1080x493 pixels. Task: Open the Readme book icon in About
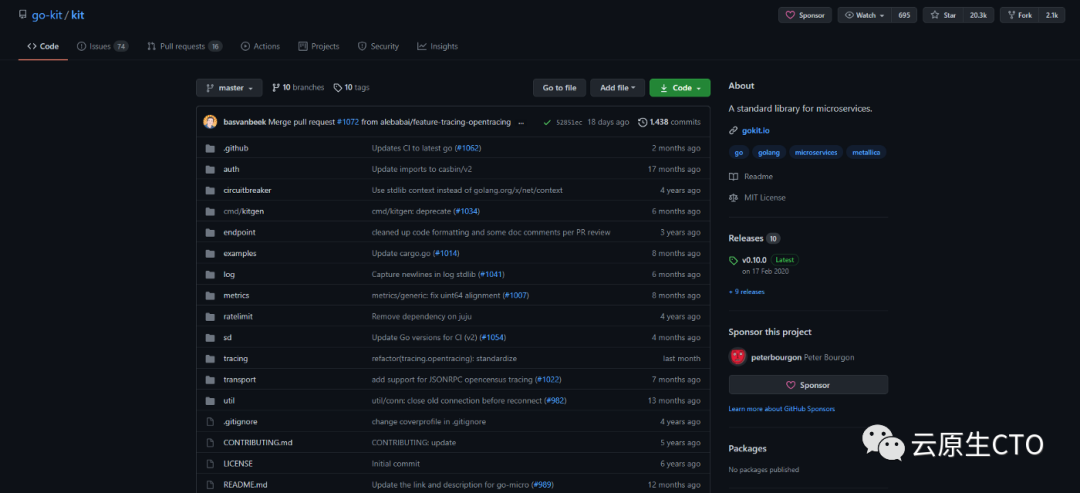click(734, 176)
